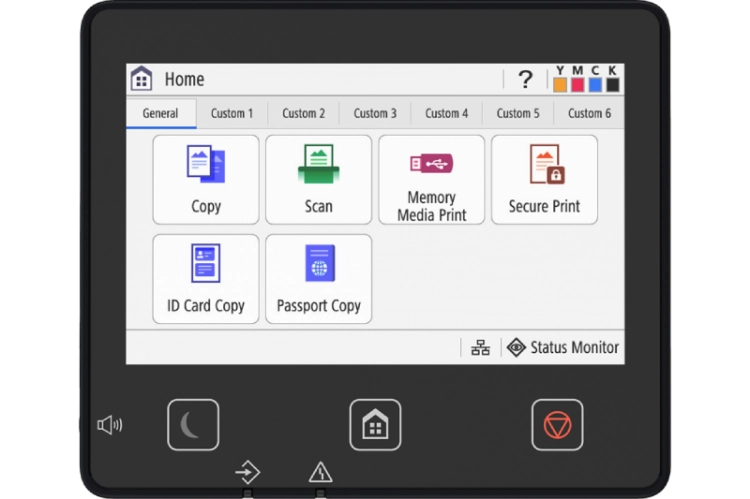The width and height of the screenshot is (750, 499).
Task: Check the black (K) toner level swatch
Action: (x=613, y=85)
